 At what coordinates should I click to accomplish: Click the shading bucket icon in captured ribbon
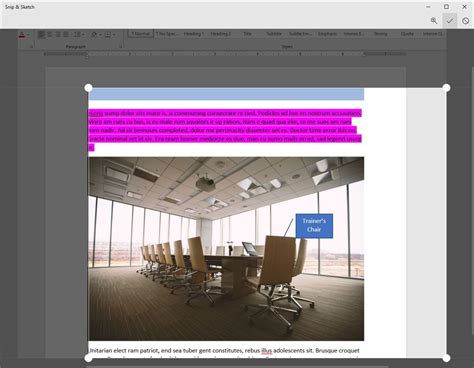(94, 34)
